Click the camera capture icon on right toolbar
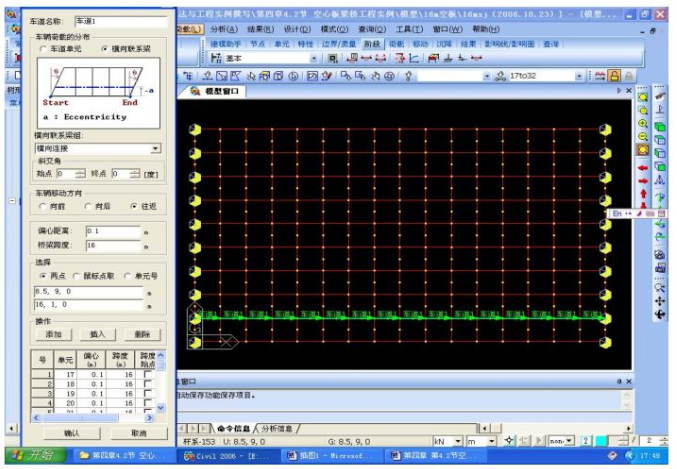The image size is (677, 469). coord(660,254)
